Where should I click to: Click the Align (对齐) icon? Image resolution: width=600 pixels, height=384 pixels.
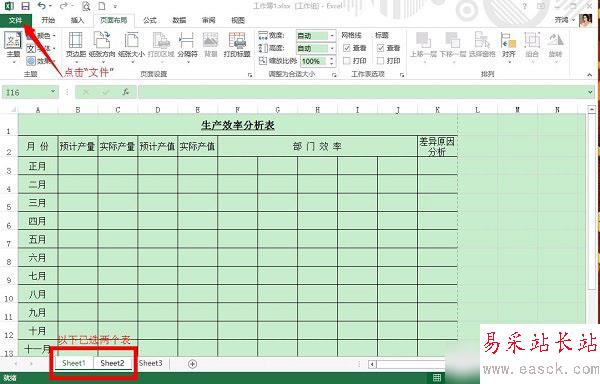click(x=509, y=41)
